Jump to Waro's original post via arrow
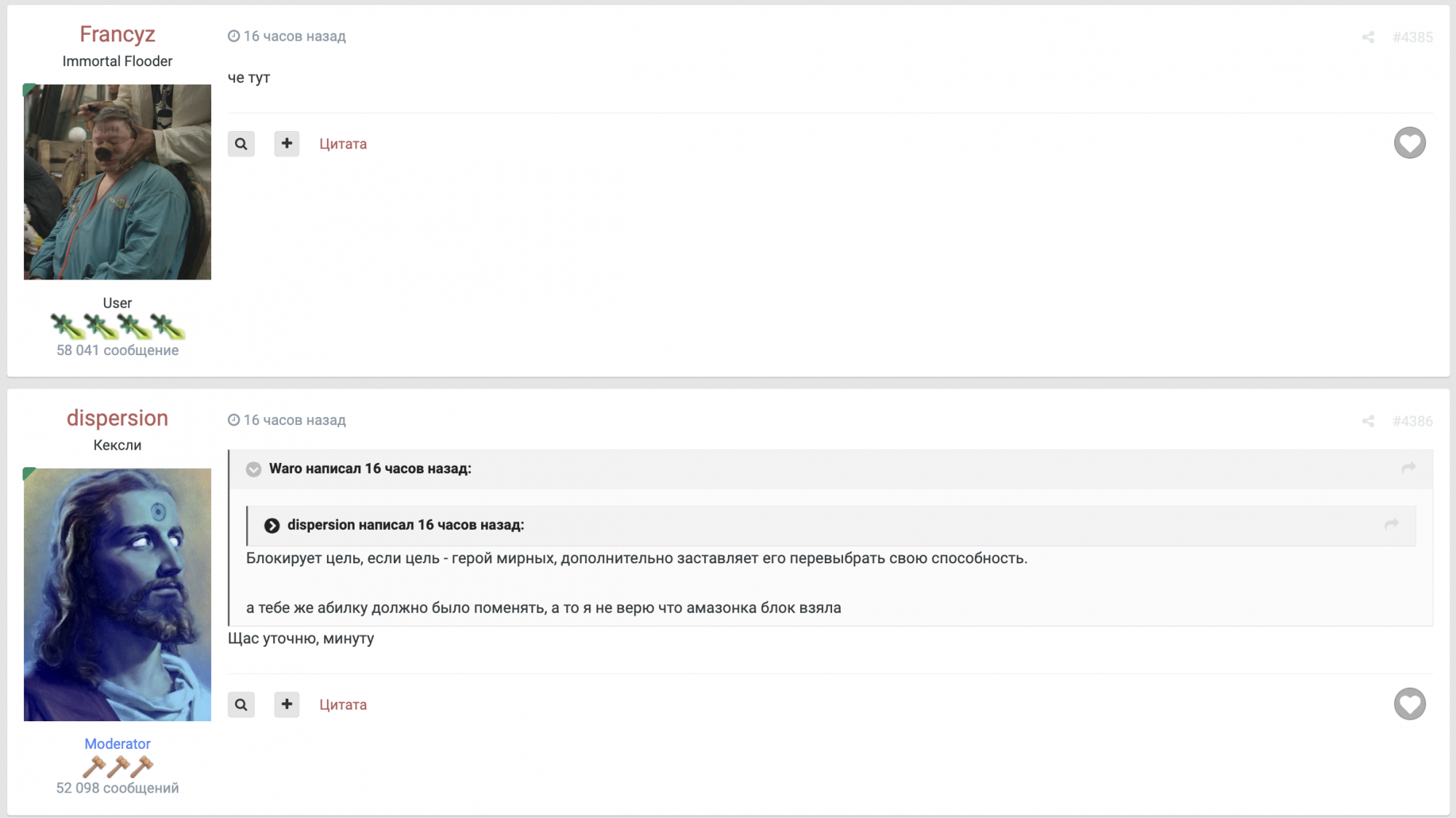The height and width of the screenshot is (818, 1456). pos(1408,468)
